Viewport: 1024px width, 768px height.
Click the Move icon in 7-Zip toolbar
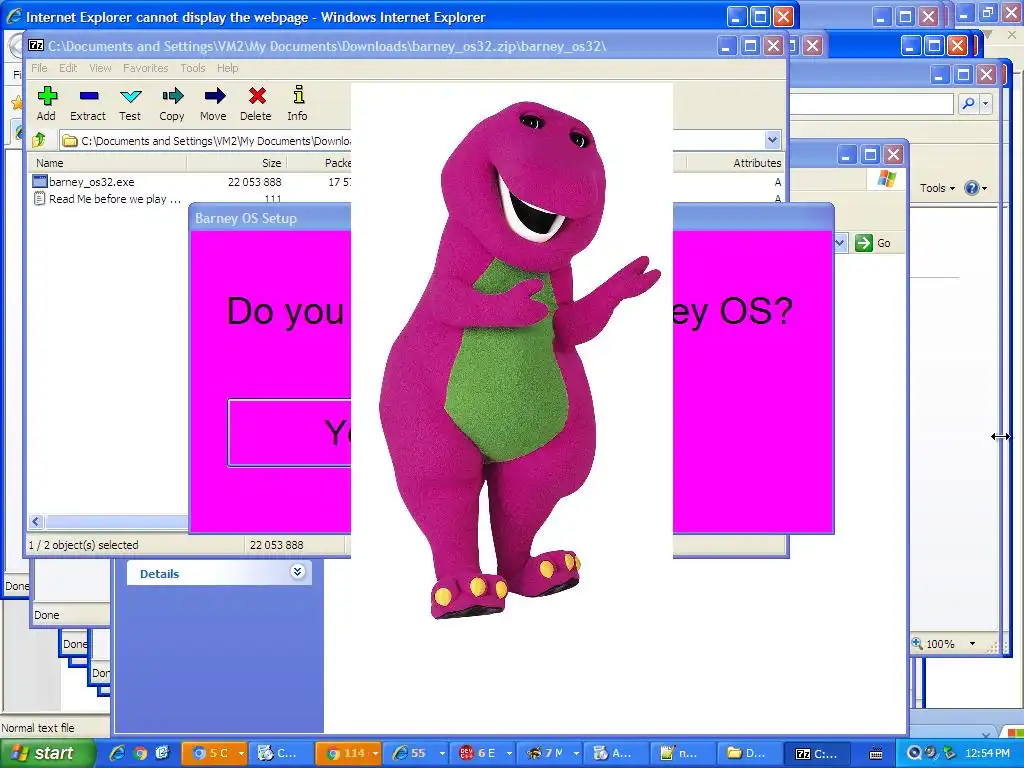214,103
